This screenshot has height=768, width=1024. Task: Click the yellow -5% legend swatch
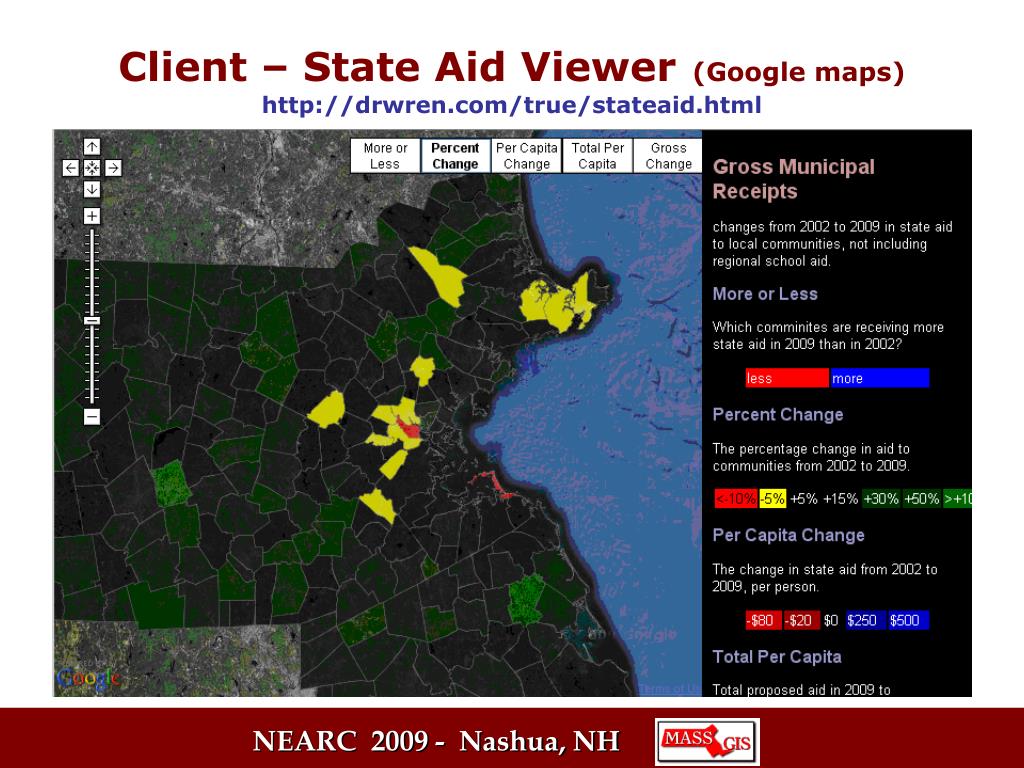pyautogui.click(x=773, y=499)
